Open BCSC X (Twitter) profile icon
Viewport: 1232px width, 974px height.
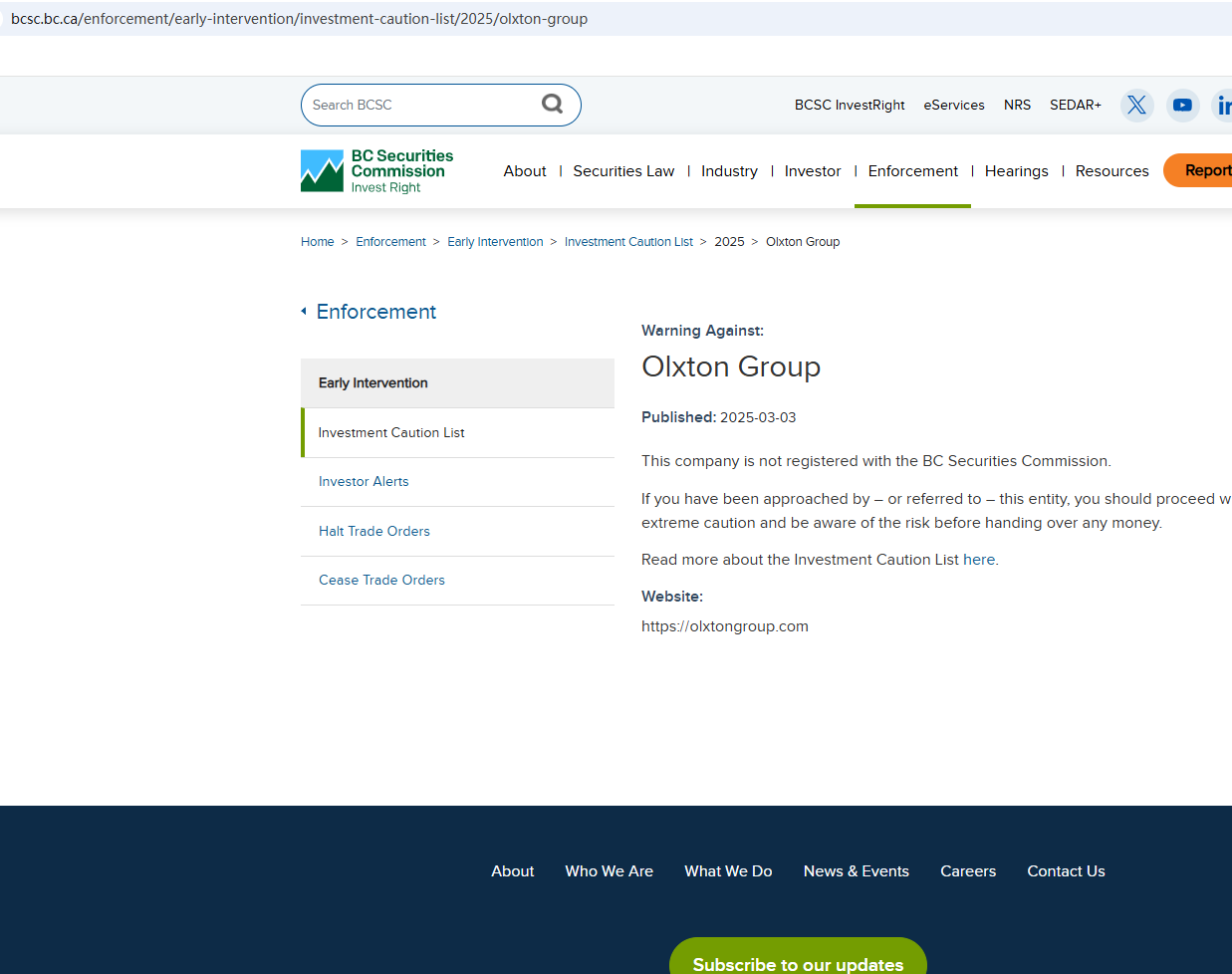point(1136,105)
